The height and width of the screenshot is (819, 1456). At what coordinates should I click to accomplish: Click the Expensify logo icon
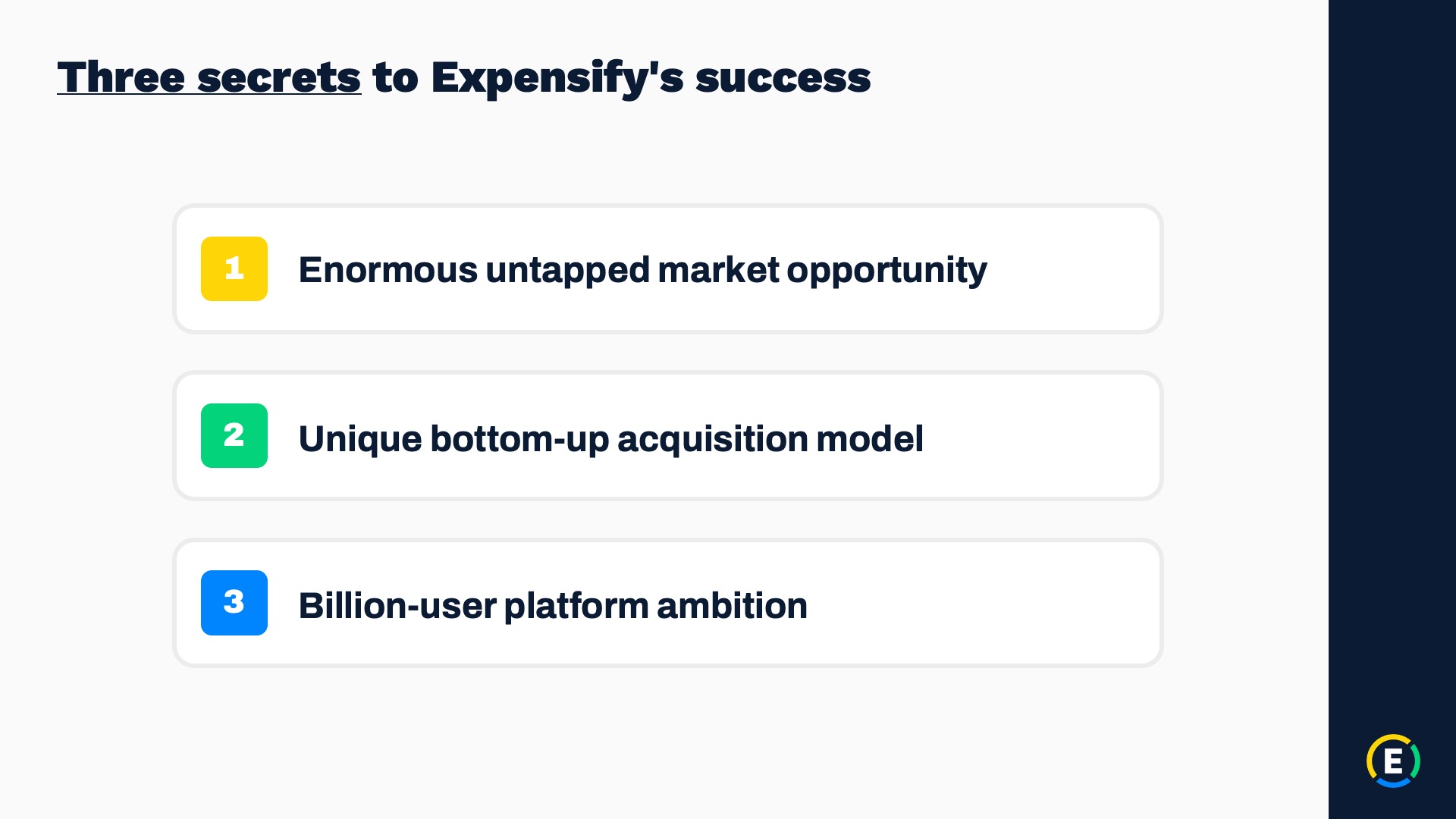point(1393,761)
